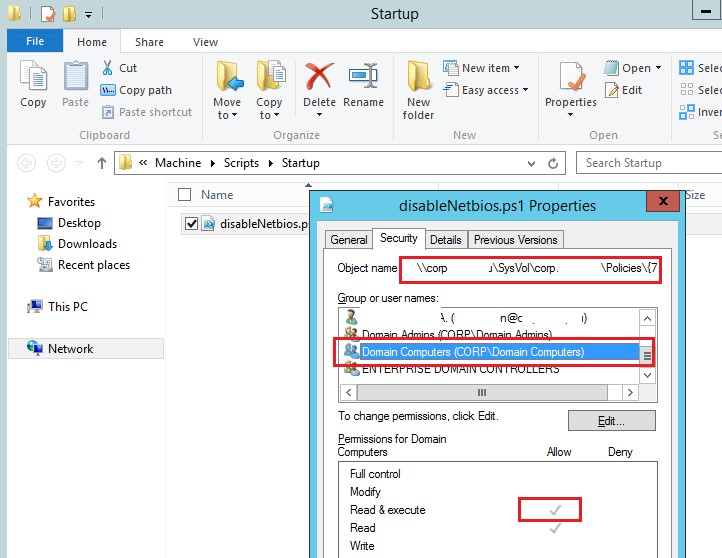Click the group list scroll up arrow
The image size is (722, 558).
[647, 319]
